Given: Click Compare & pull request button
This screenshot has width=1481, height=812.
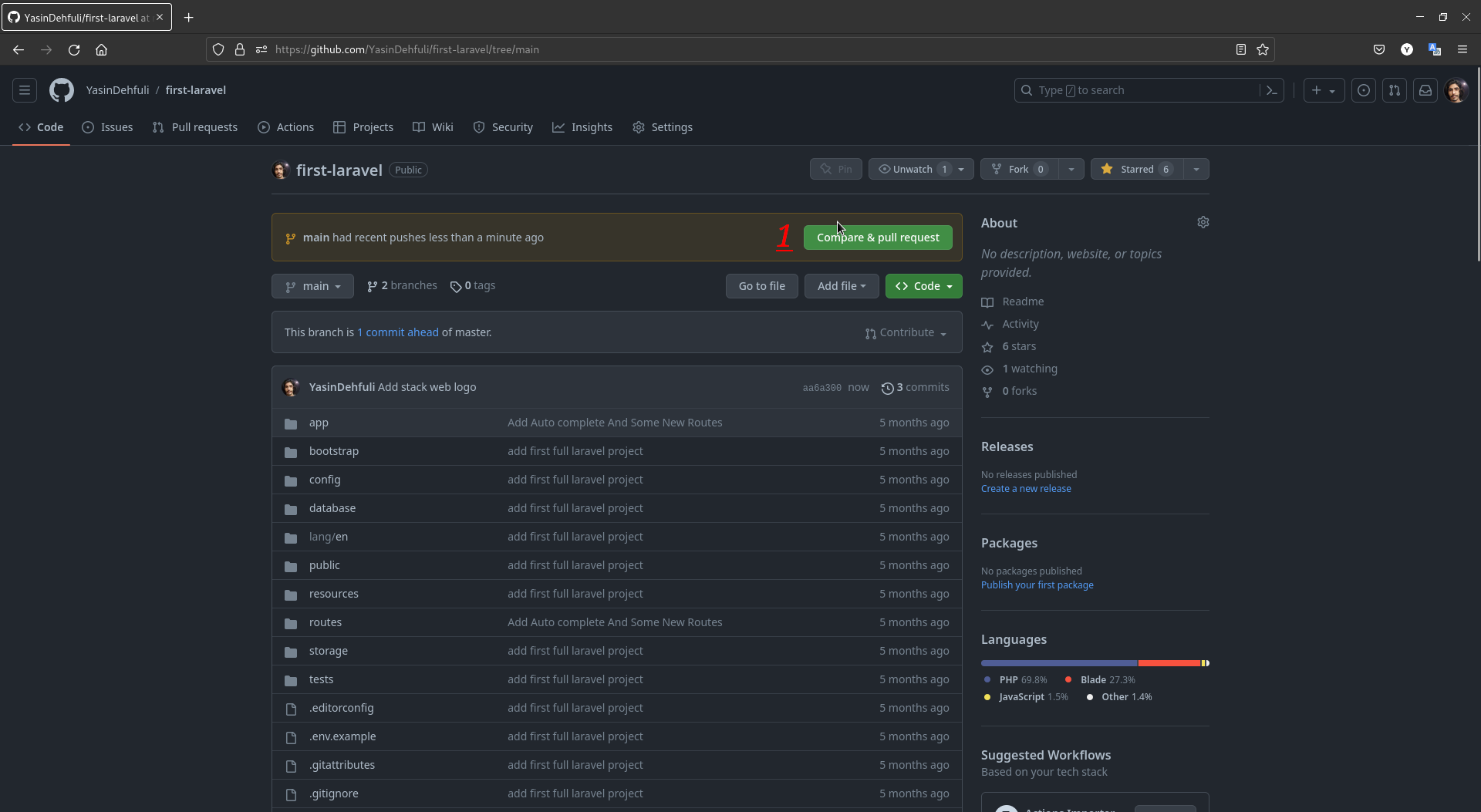Looking at the screenshot, I should (x=878, y=238).
